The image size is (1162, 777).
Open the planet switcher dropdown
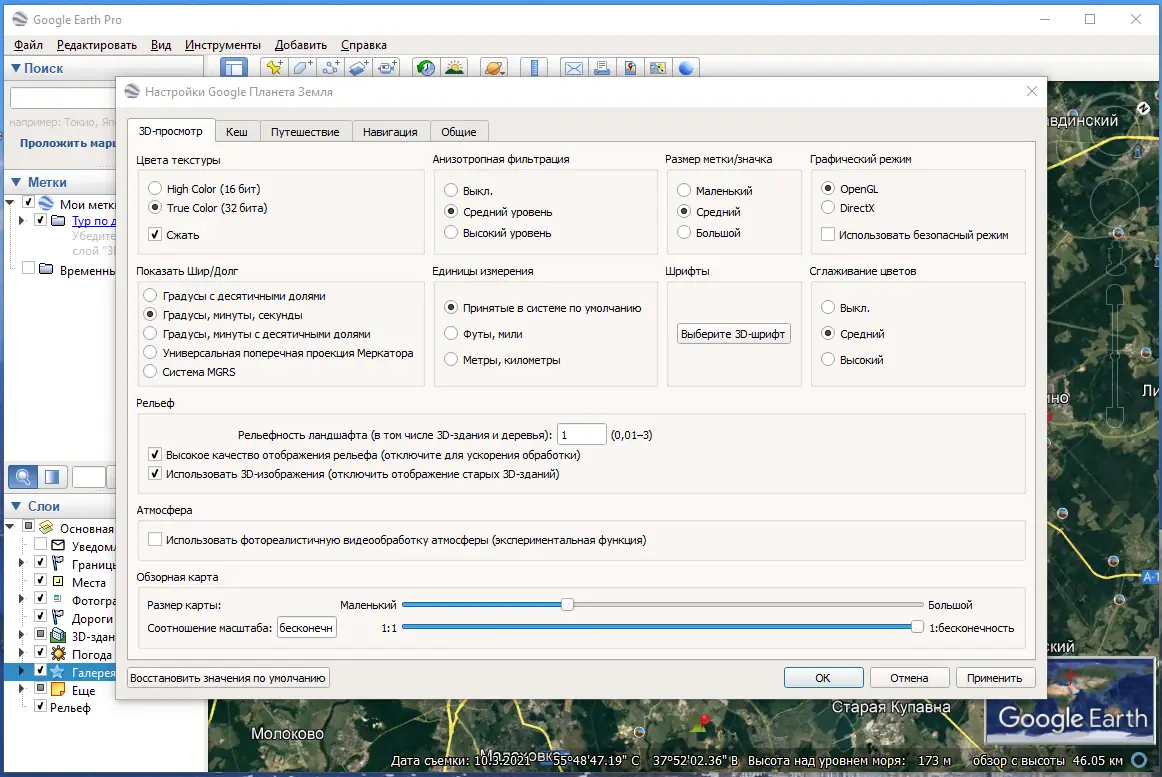[494, 68]
